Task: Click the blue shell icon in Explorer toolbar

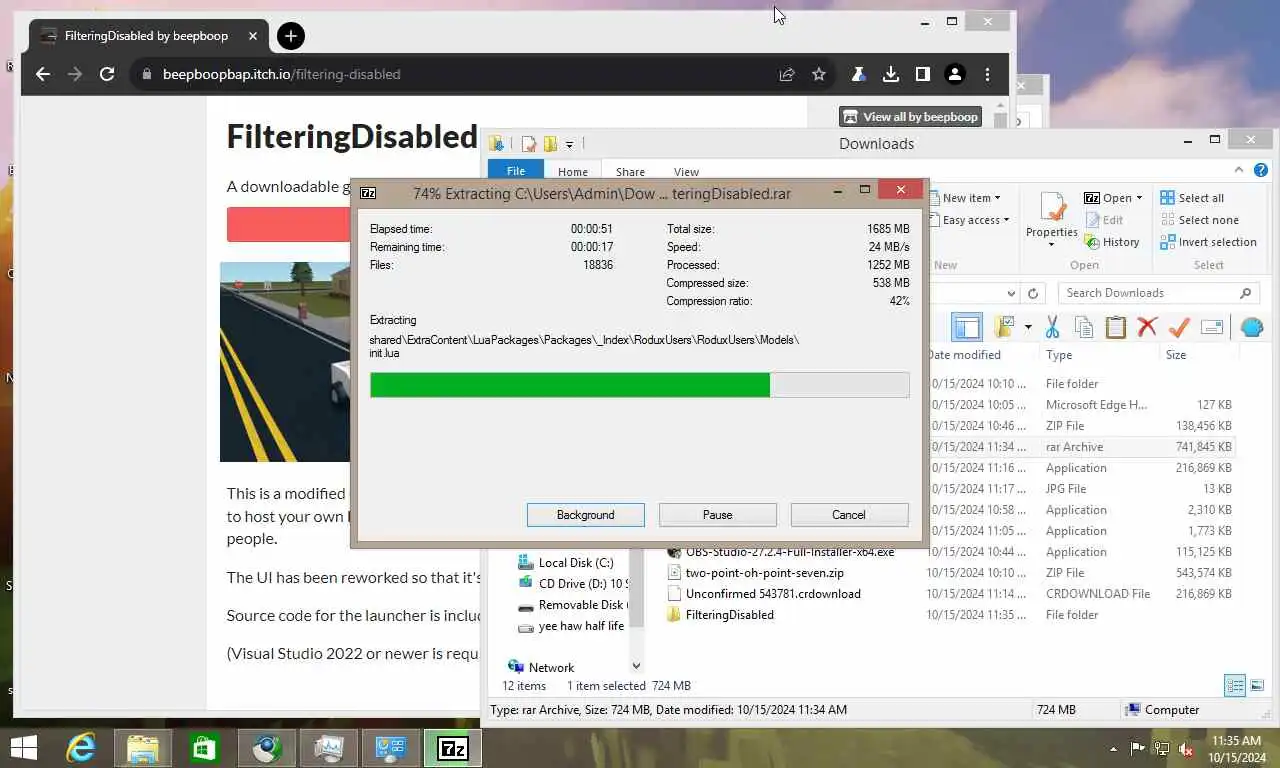Action: (x=1251, y=327)
